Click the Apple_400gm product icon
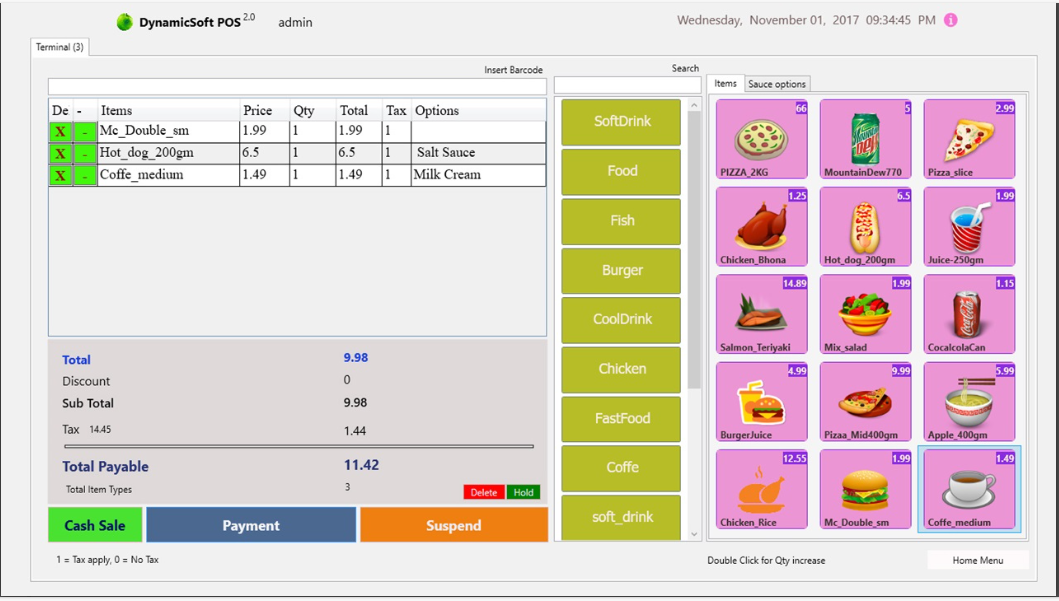This screenshot has height=601, width=1059. click(x=969, y=401)
